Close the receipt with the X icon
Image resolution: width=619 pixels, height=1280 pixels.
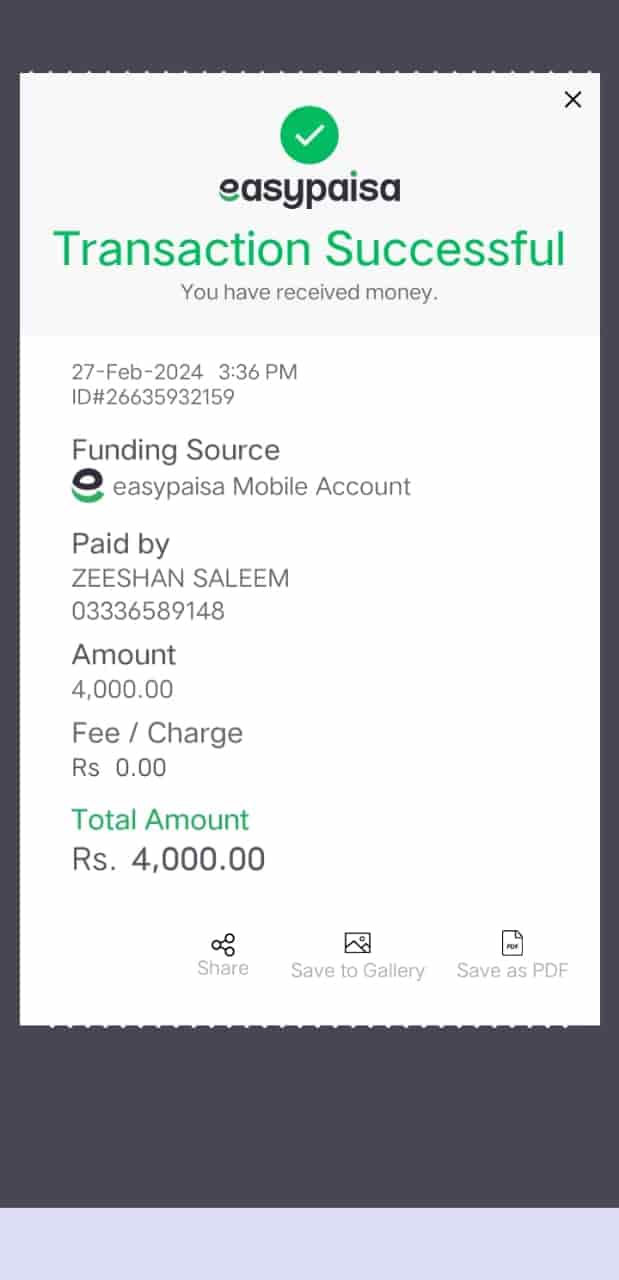point(573,99)
